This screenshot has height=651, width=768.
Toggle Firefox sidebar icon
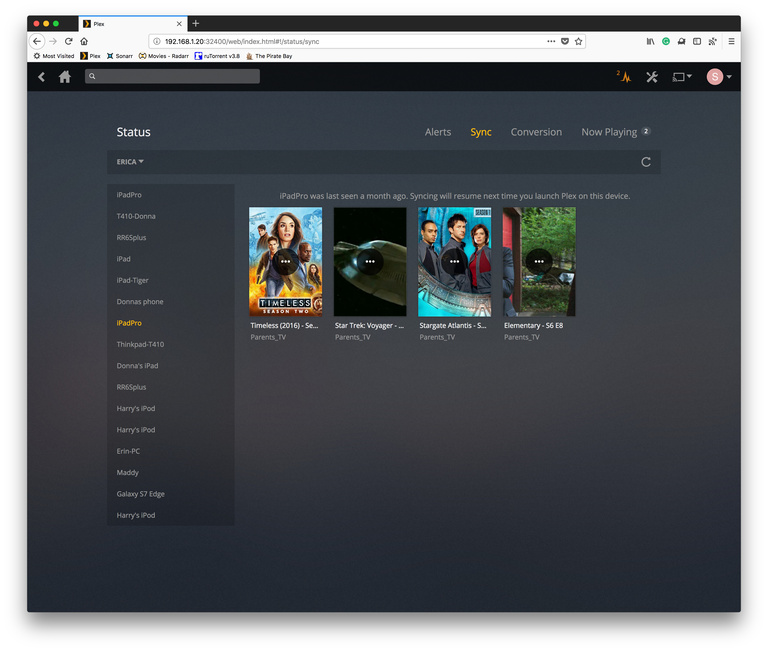pos(697,42)
